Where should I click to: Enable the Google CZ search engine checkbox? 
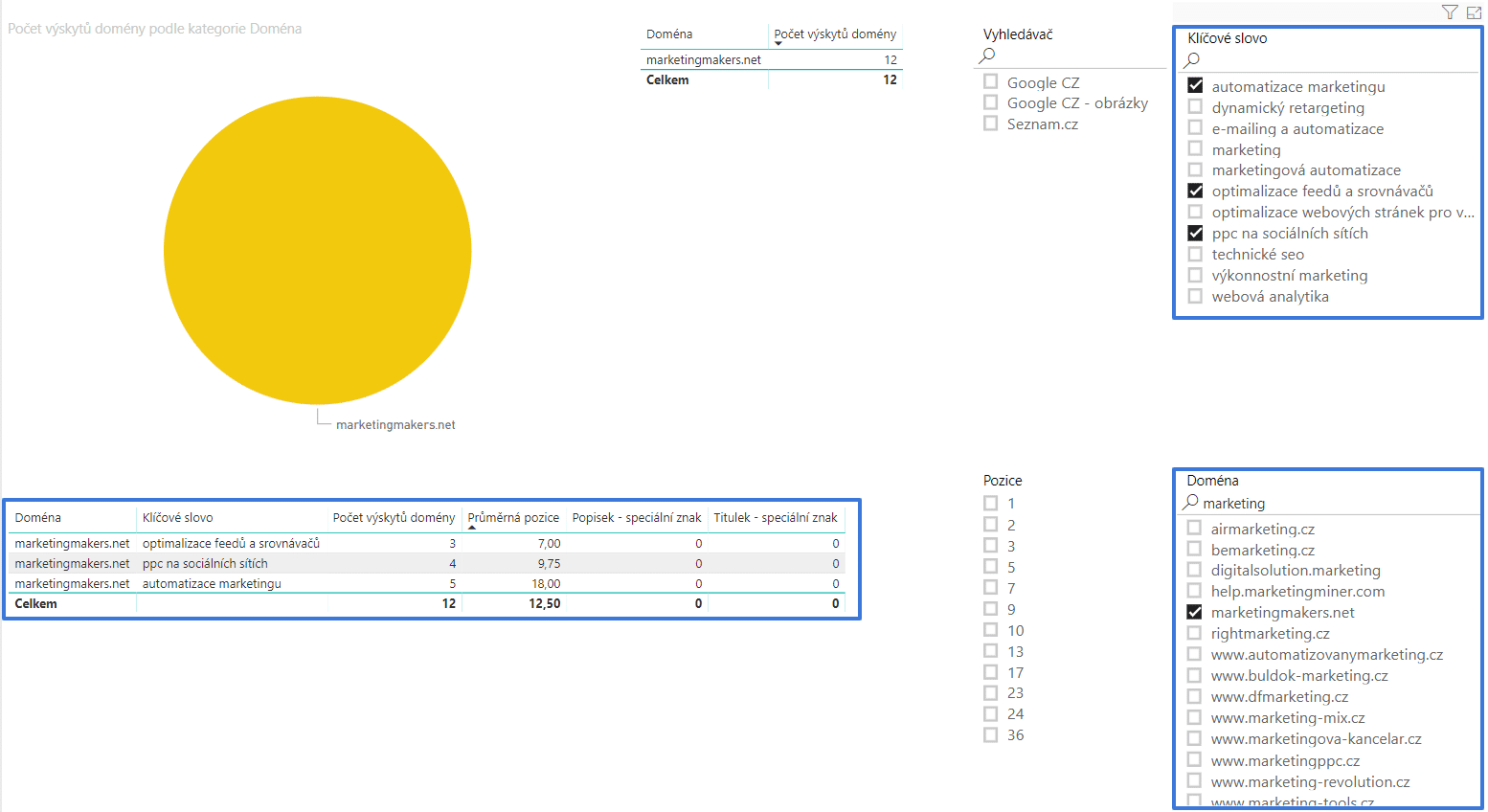click(x=991, y=82)
